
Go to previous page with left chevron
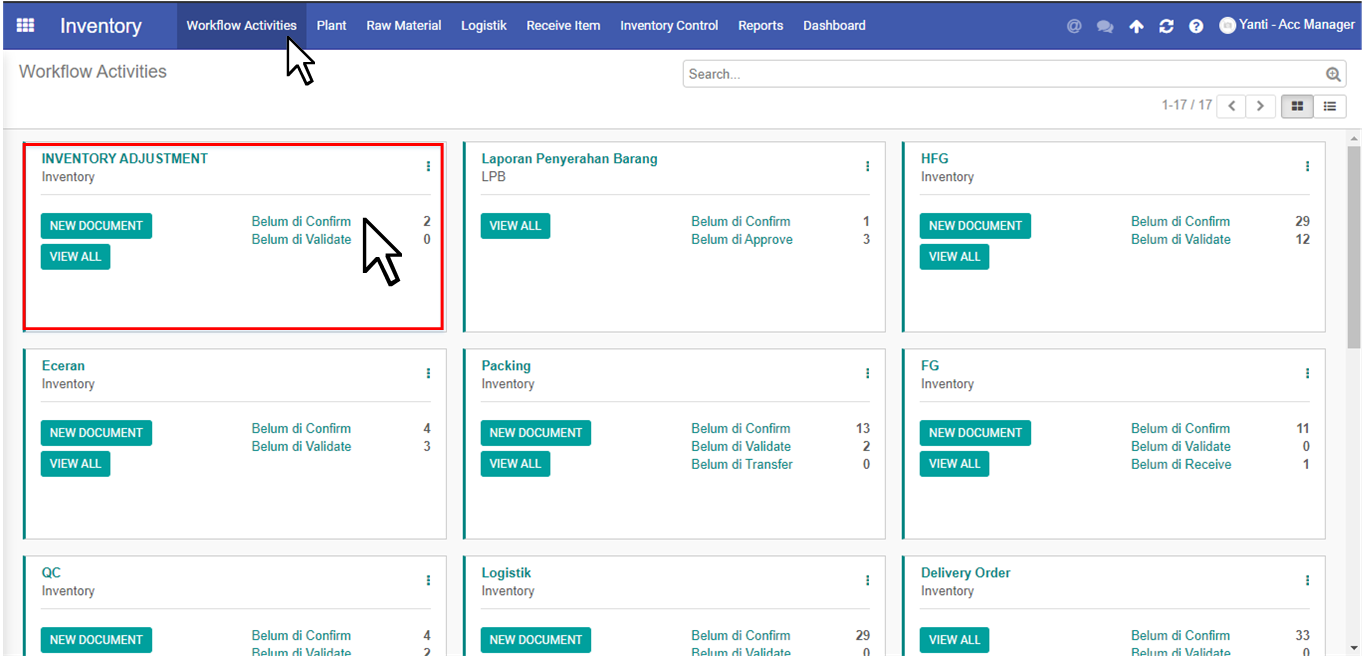coord(1231,106)
